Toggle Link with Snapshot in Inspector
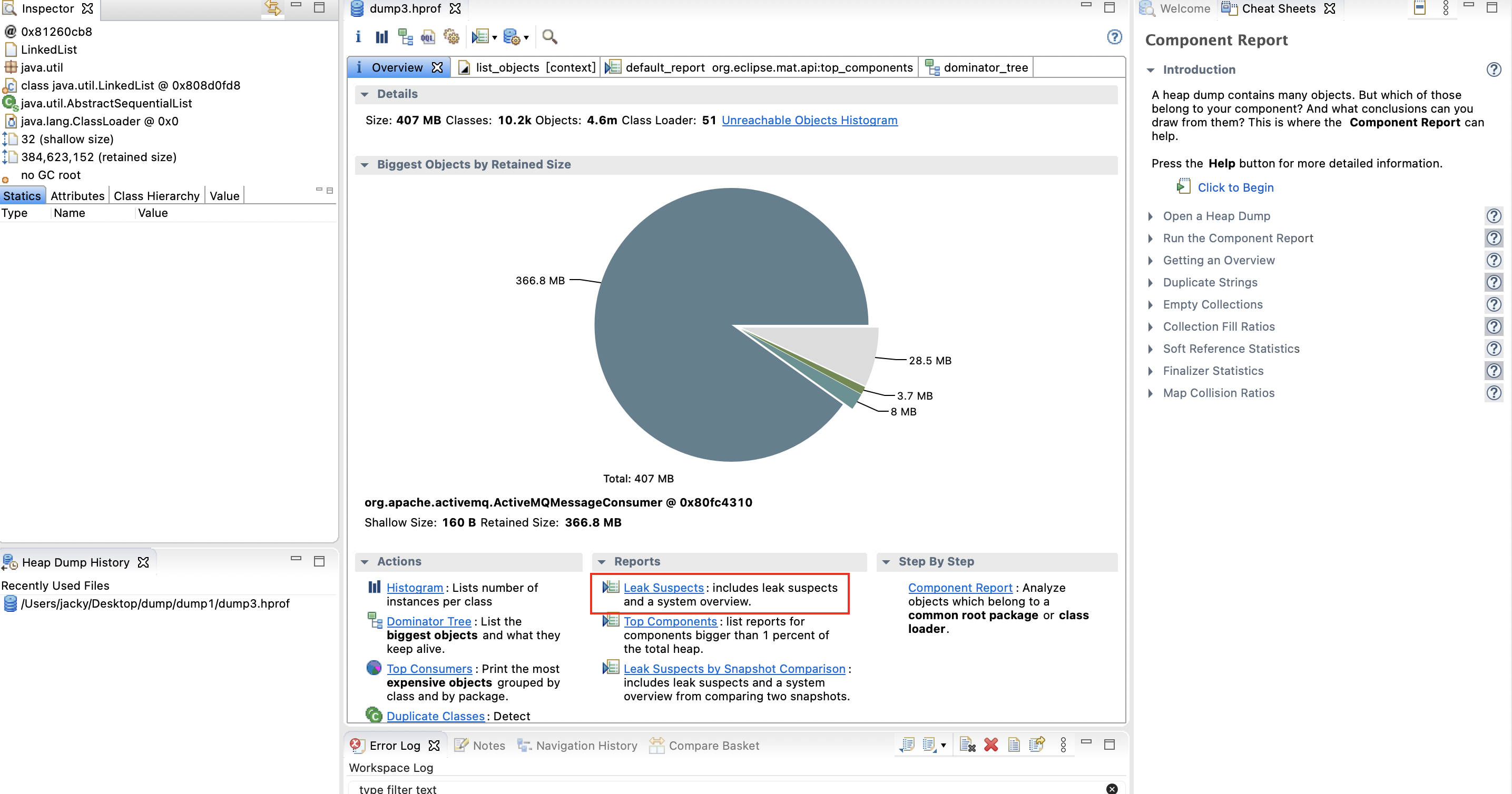 click(x=272, y=7)
